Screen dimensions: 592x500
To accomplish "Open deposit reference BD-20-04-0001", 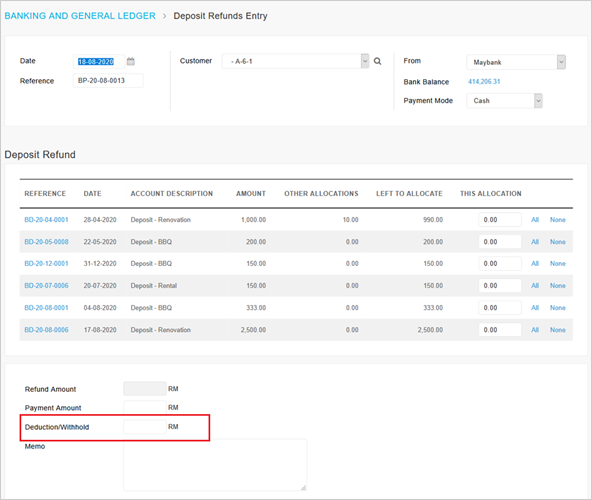I will pos(46,220).
